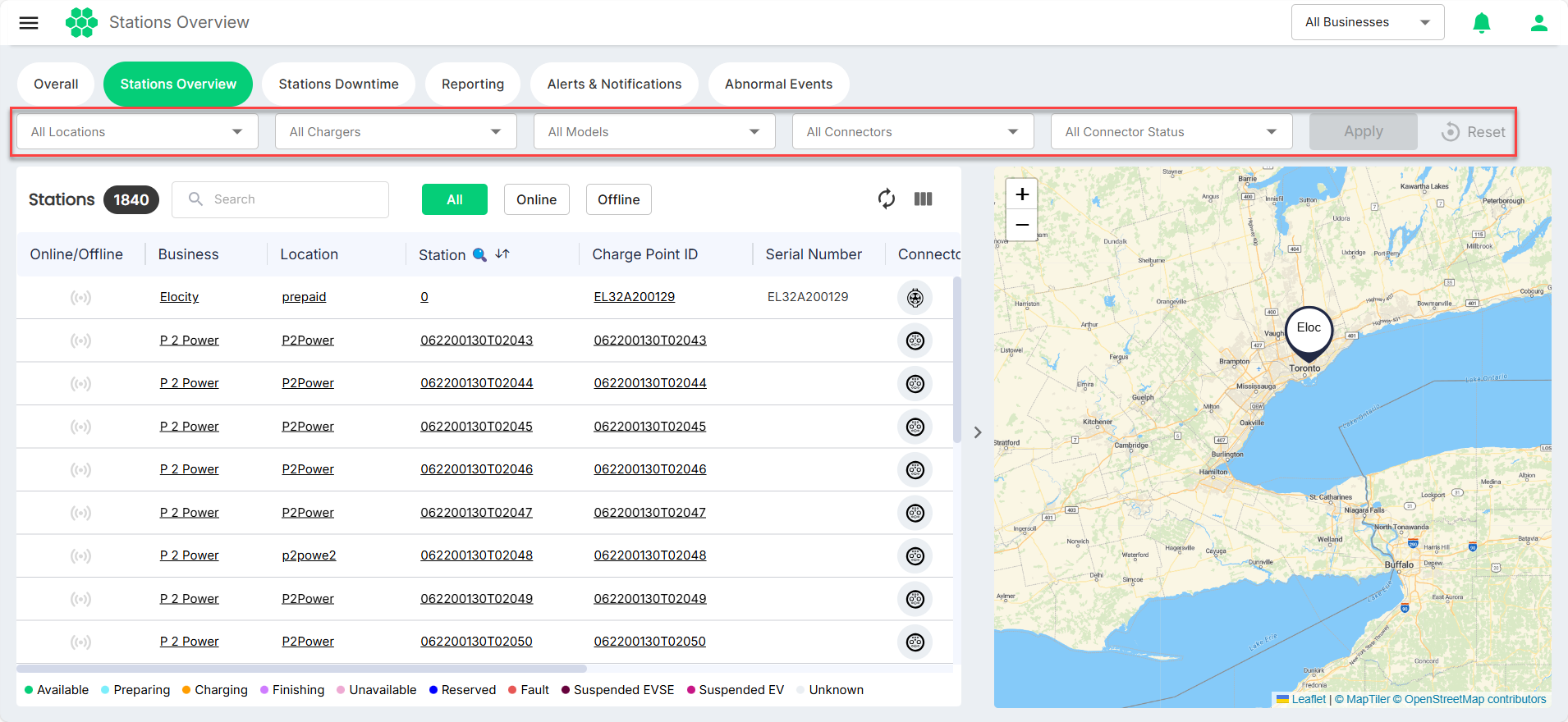Viewport: 1568px width, 722px height.
Task: Open the prepaid location link
Action: click(x=304, y=297)
